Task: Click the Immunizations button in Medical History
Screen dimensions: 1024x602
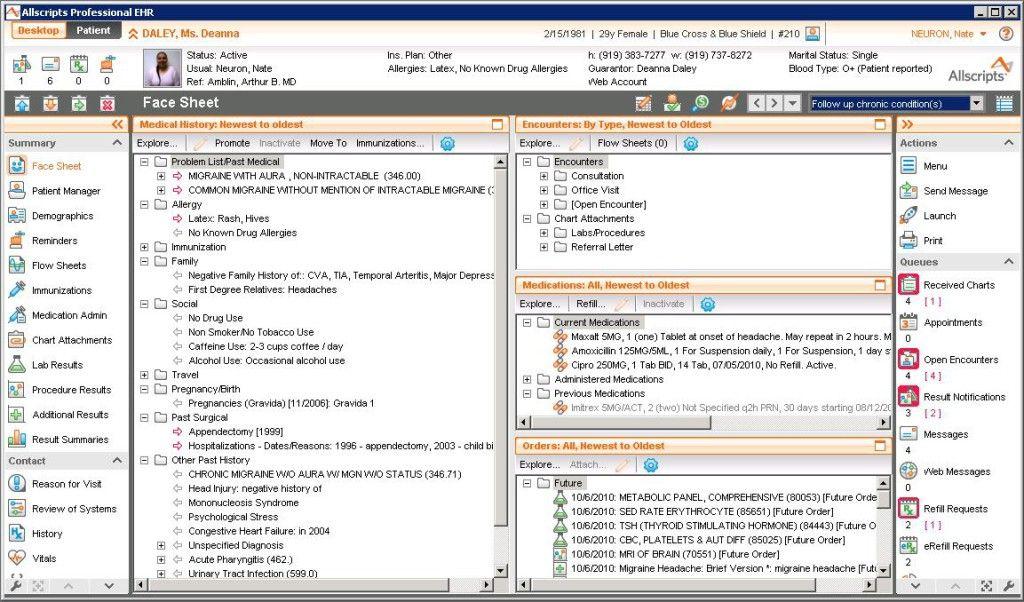Action: (390, 143)
